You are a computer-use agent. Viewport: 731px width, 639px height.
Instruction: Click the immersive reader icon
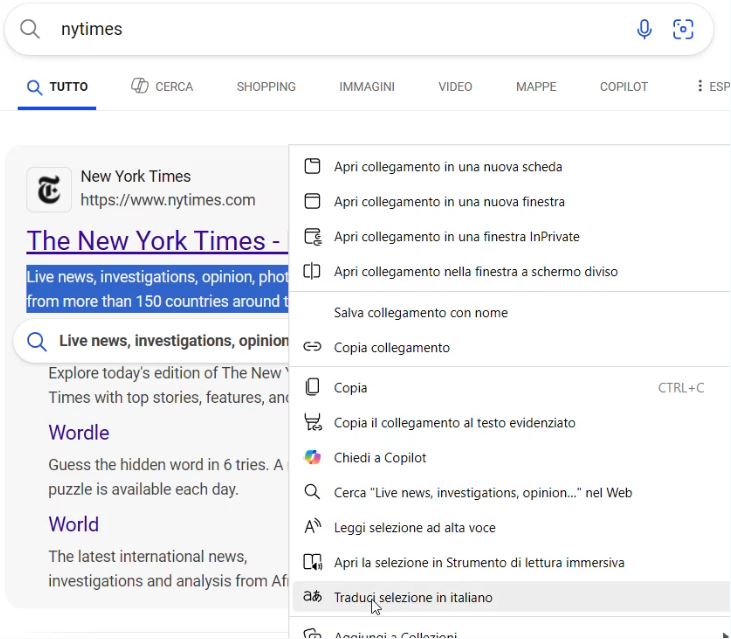312,562
